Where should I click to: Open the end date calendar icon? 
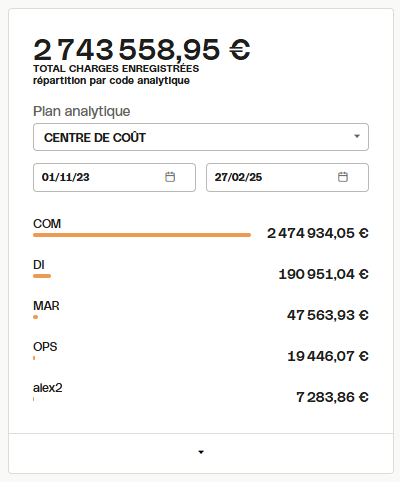(x=343, y=177)
